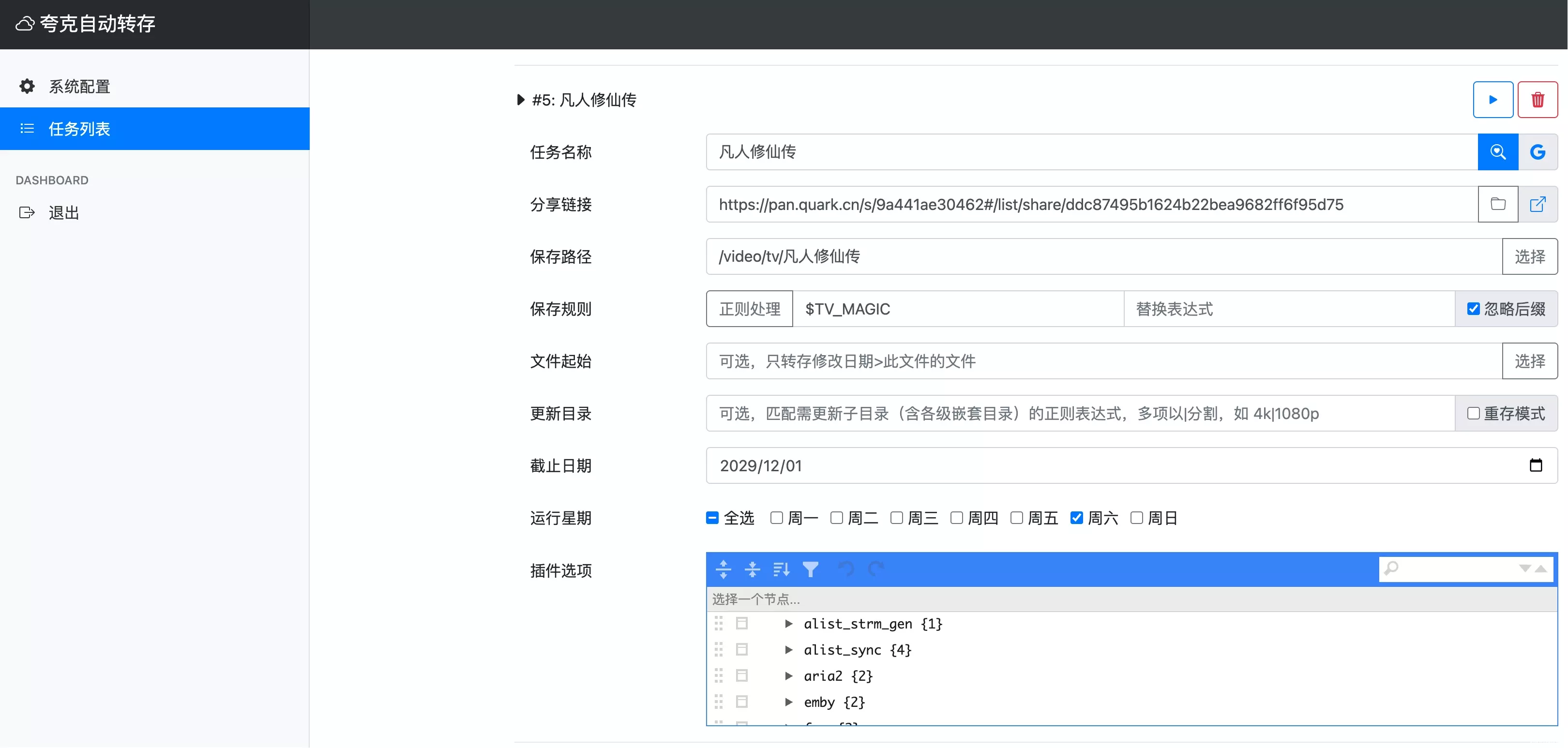This screenshot has height=748, width=1568.
Task: Focus 文件起始 input field
Action: [1103, 361]
